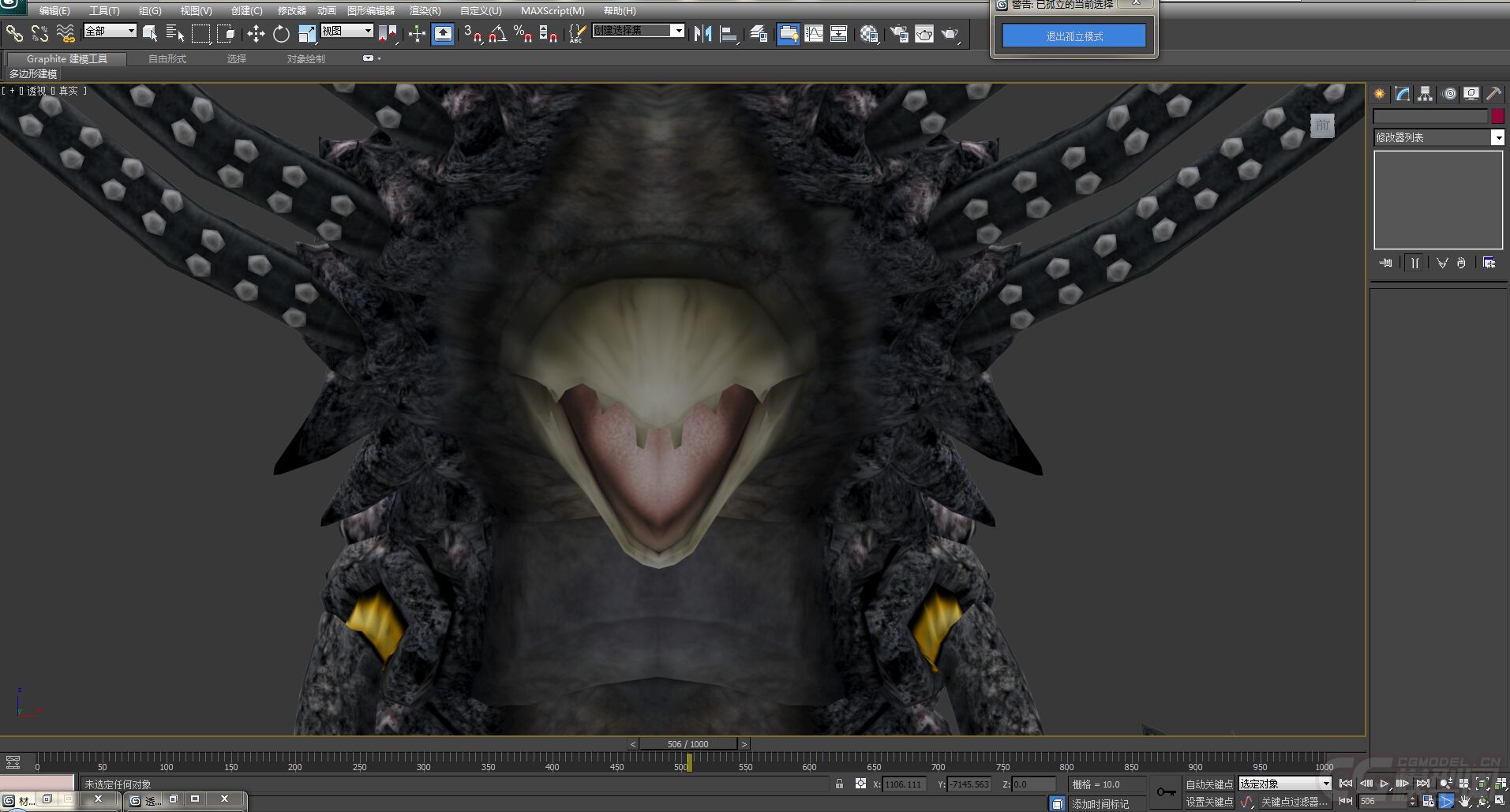Expand the 多边形建模 ribbon panel
The height and width of the screenshot is (812, 1510).
coord(33,74)
